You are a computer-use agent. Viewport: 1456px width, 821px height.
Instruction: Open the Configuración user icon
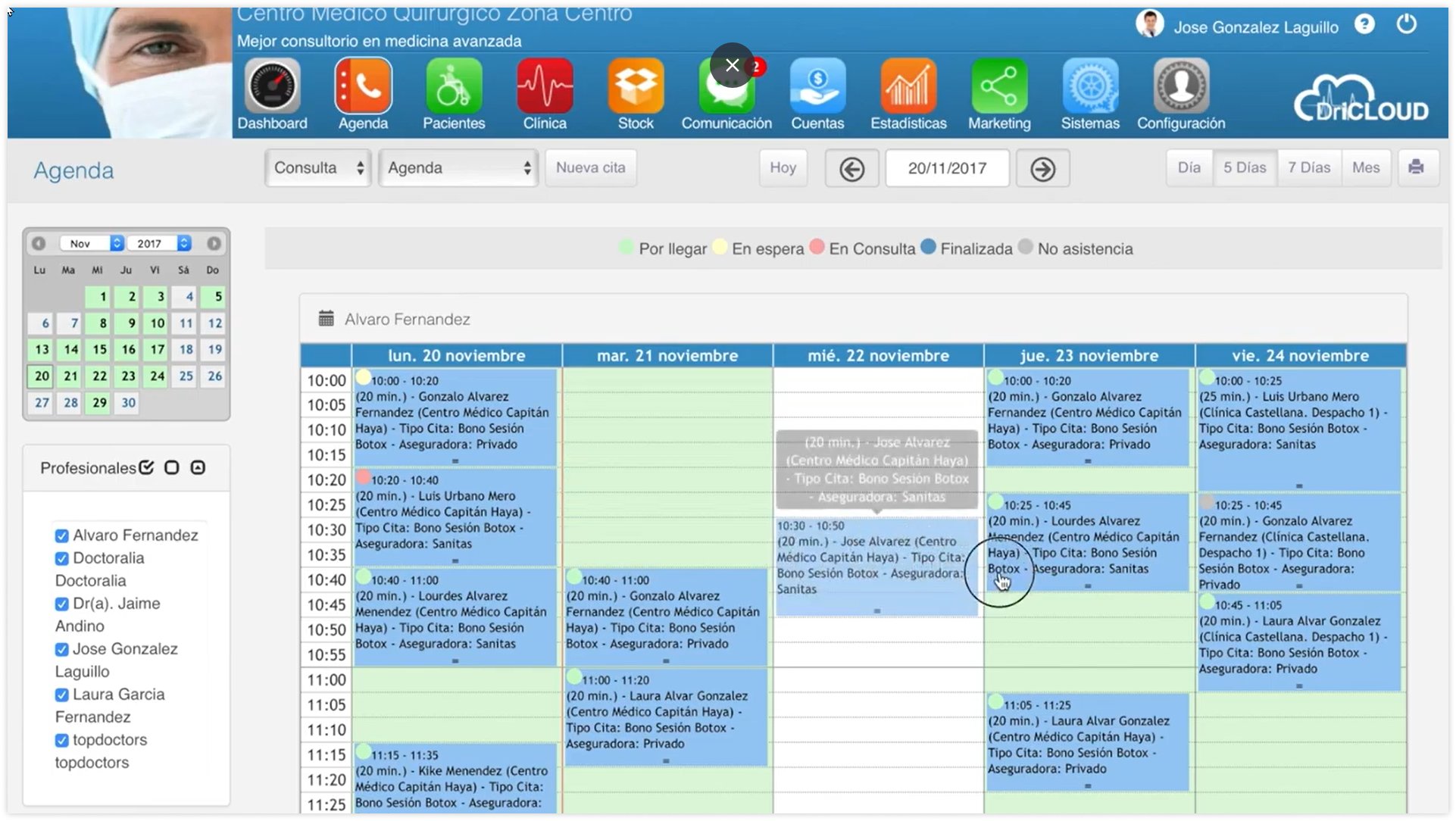(1181, 87)
